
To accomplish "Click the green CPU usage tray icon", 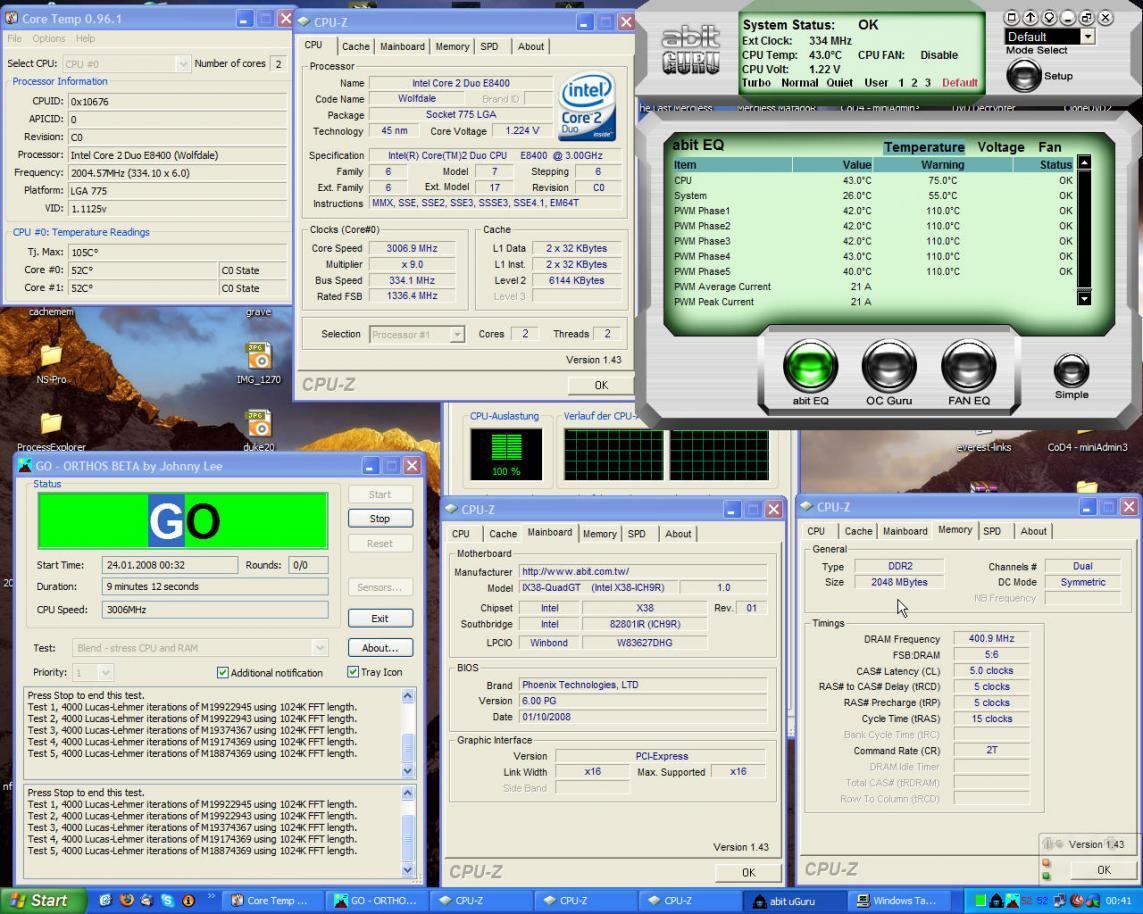I will coord(980,901).
